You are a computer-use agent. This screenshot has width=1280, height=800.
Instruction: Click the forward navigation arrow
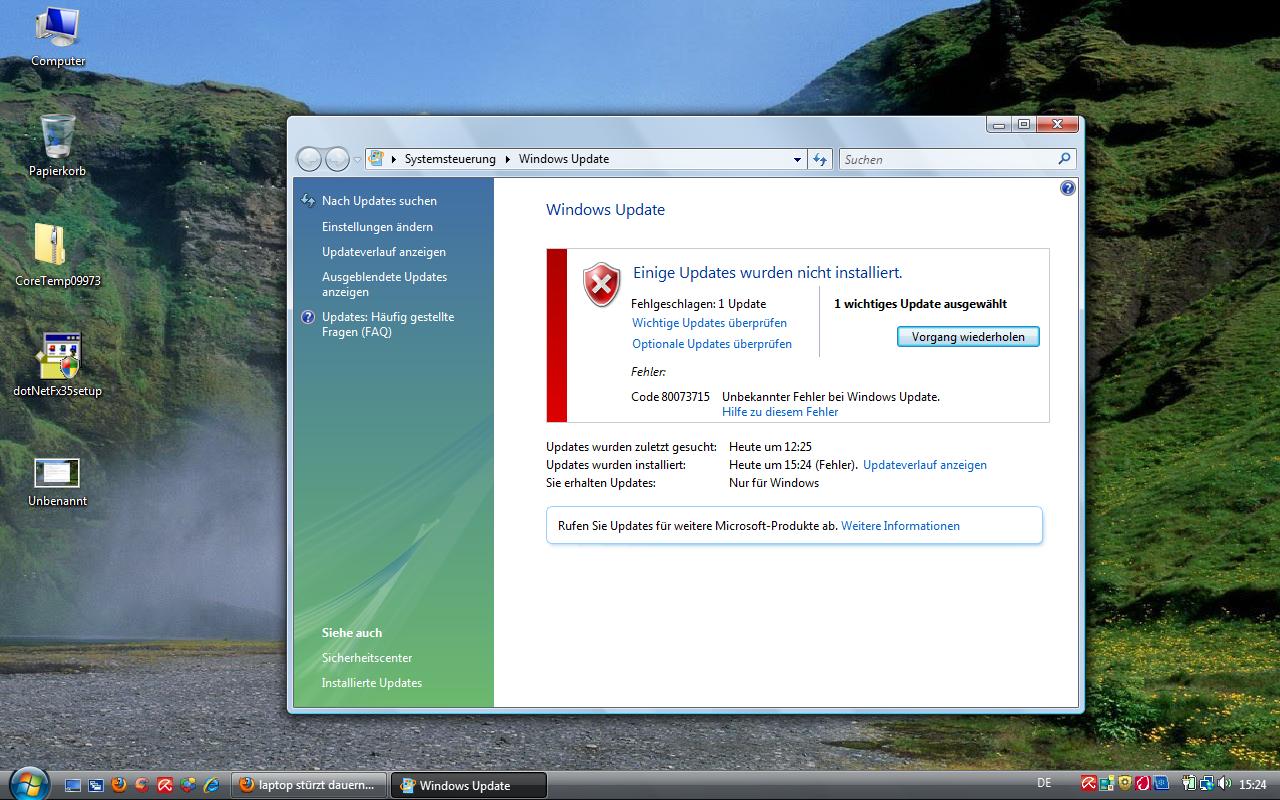[x=337, y=159]
